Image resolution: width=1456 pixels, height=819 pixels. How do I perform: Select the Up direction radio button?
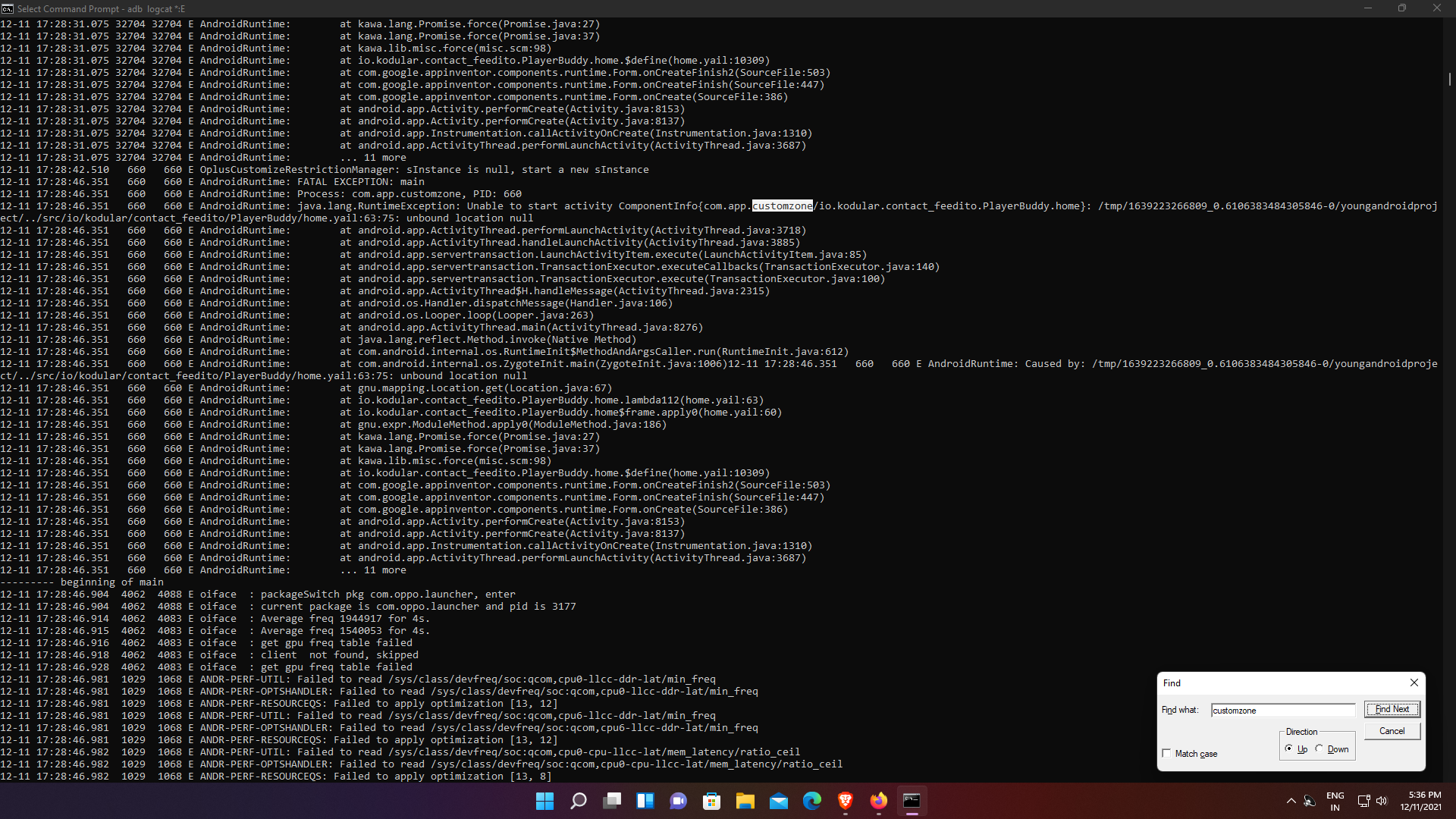1289,748
